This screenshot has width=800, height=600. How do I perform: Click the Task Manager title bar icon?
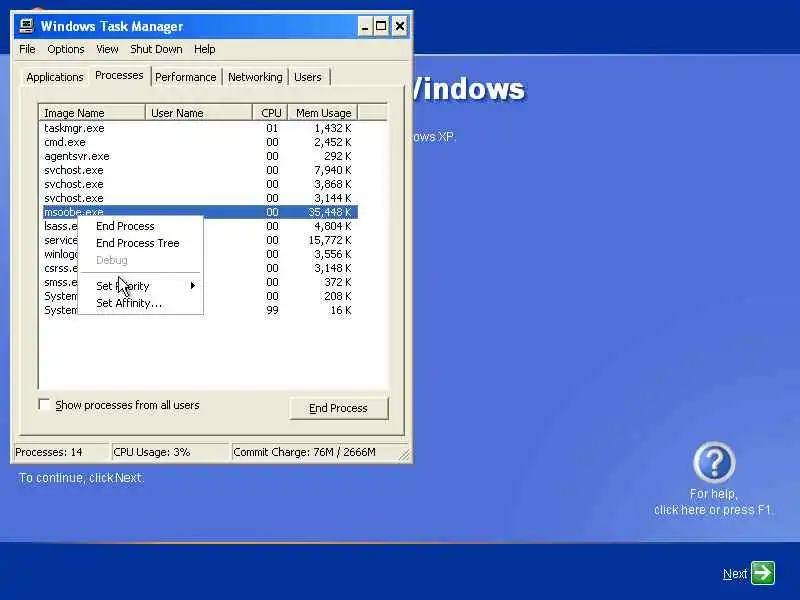(27, 26)
